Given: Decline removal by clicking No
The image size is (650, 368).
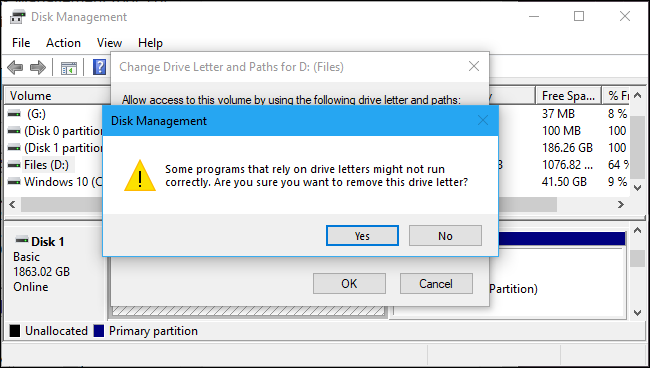Looking at the screenshot, I should tap(445, 236).
